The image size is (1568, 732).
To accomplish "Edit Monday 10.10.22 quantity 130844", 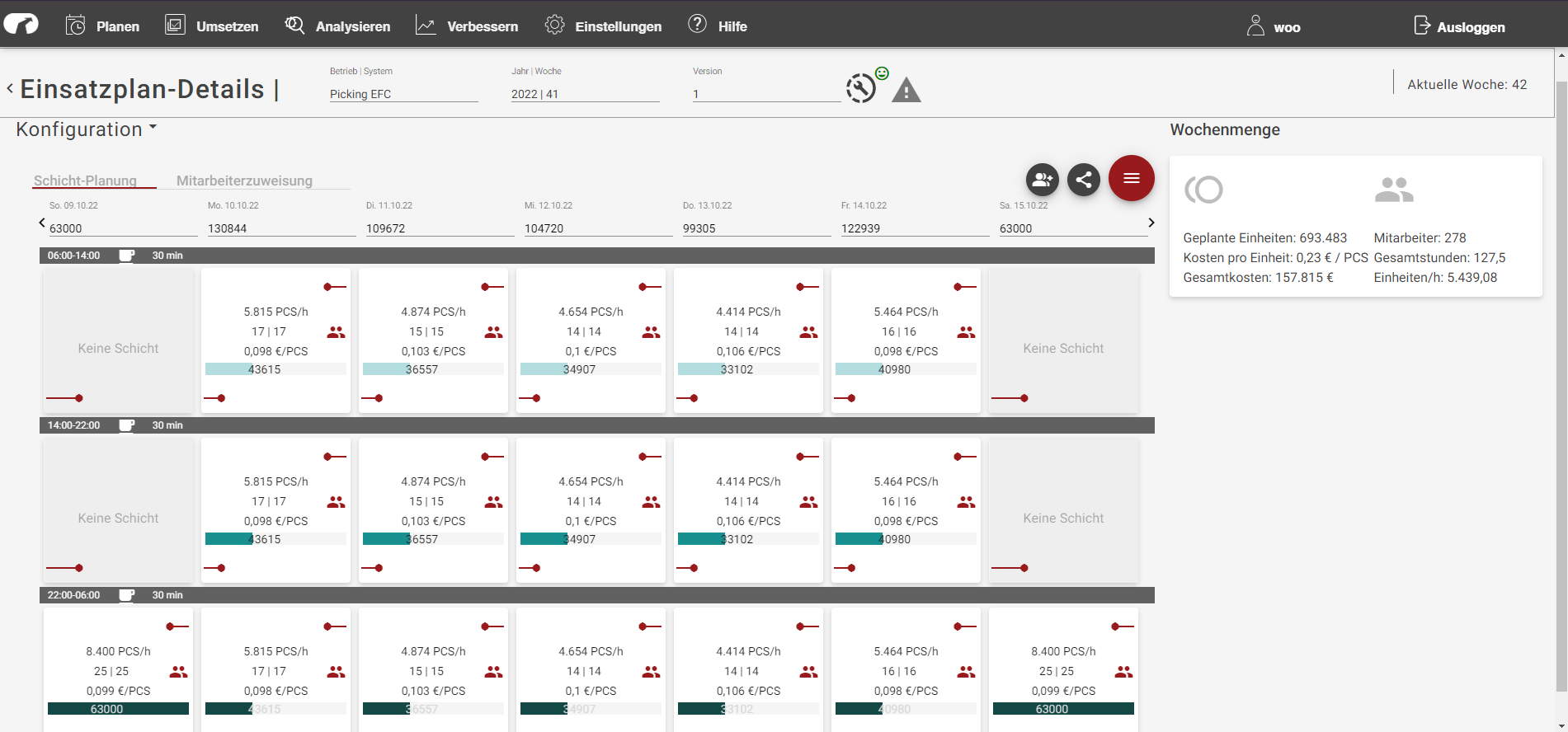I will 282,228.
